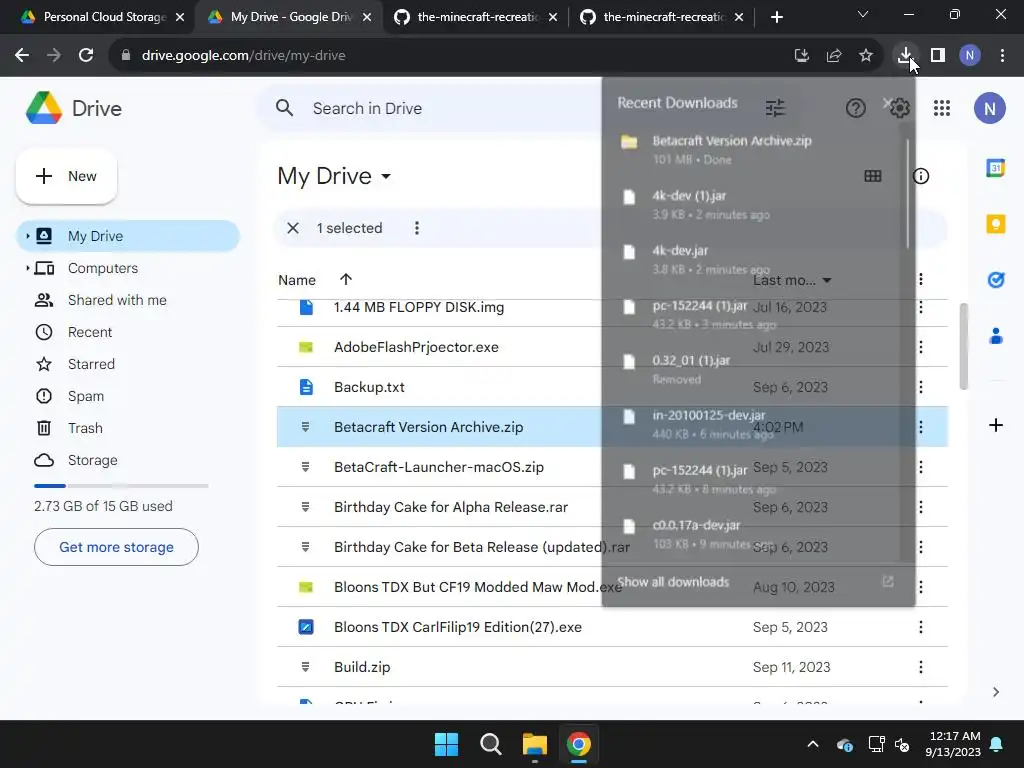
Task: Close the My Drive tab
Action: (x=367, y=17)
